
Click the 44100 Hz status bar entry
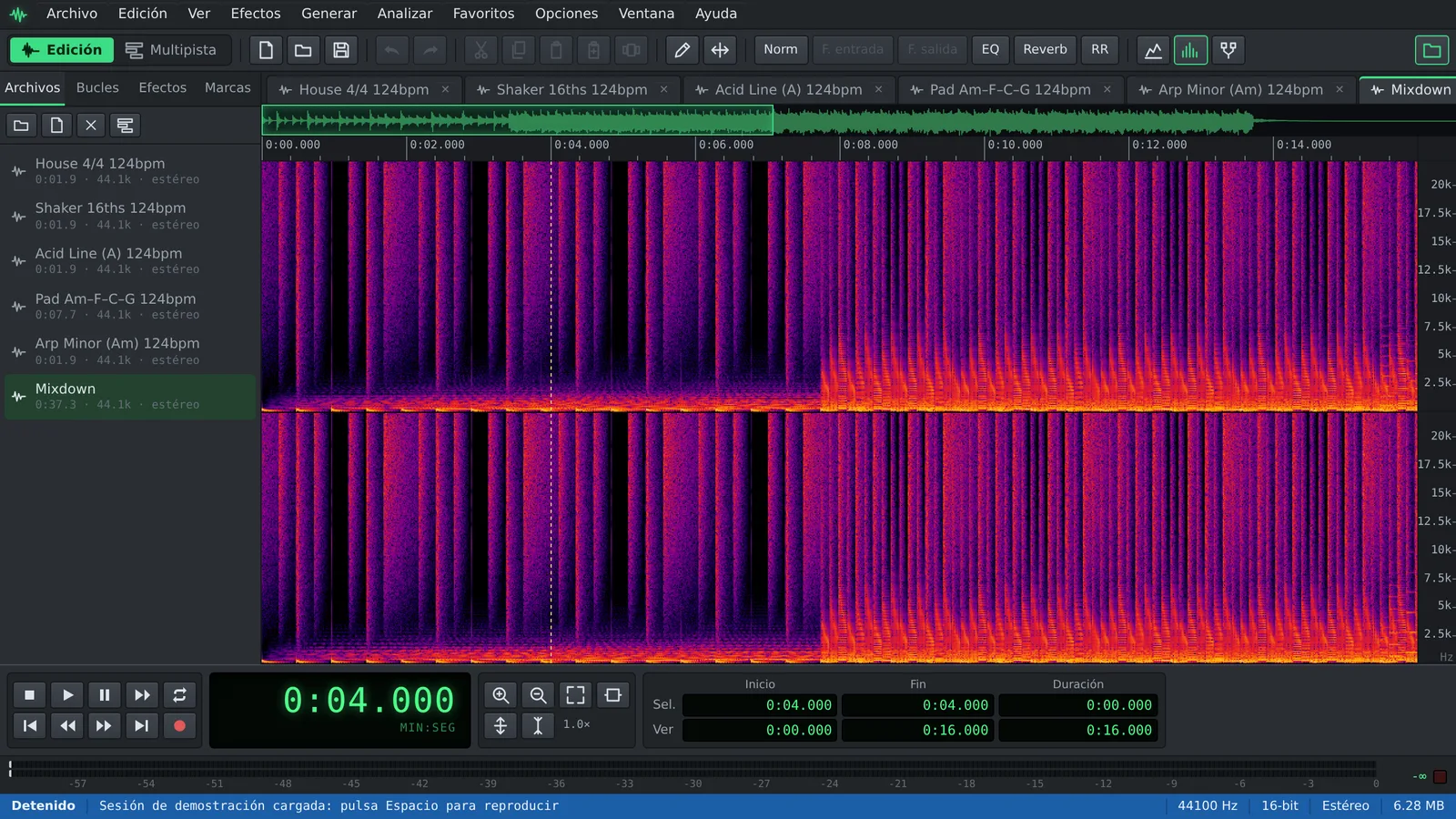click(x=1208, y=805)
